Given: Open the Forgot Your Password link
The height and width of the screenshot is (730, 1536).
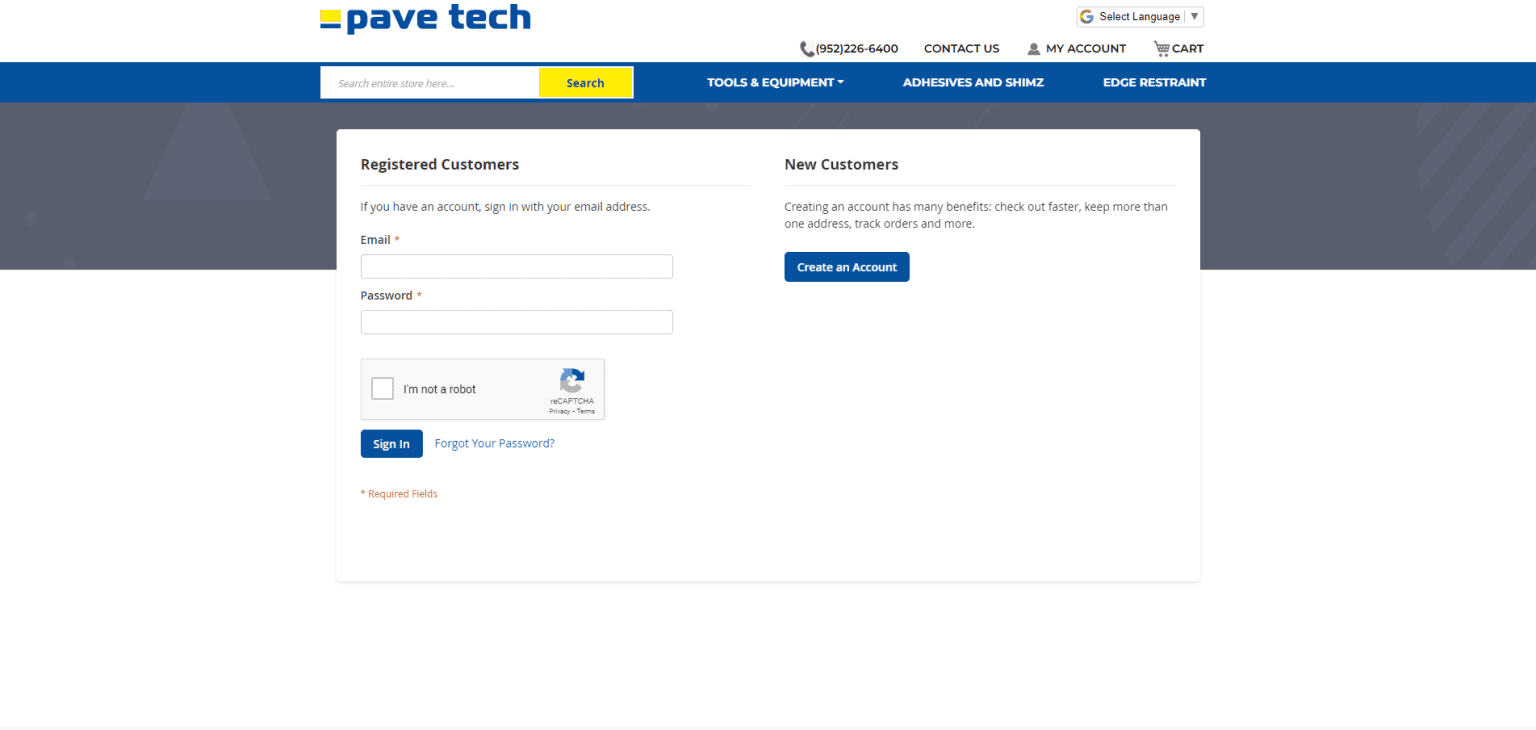Looking at the screenshot, I should click(x=494, y=443).
